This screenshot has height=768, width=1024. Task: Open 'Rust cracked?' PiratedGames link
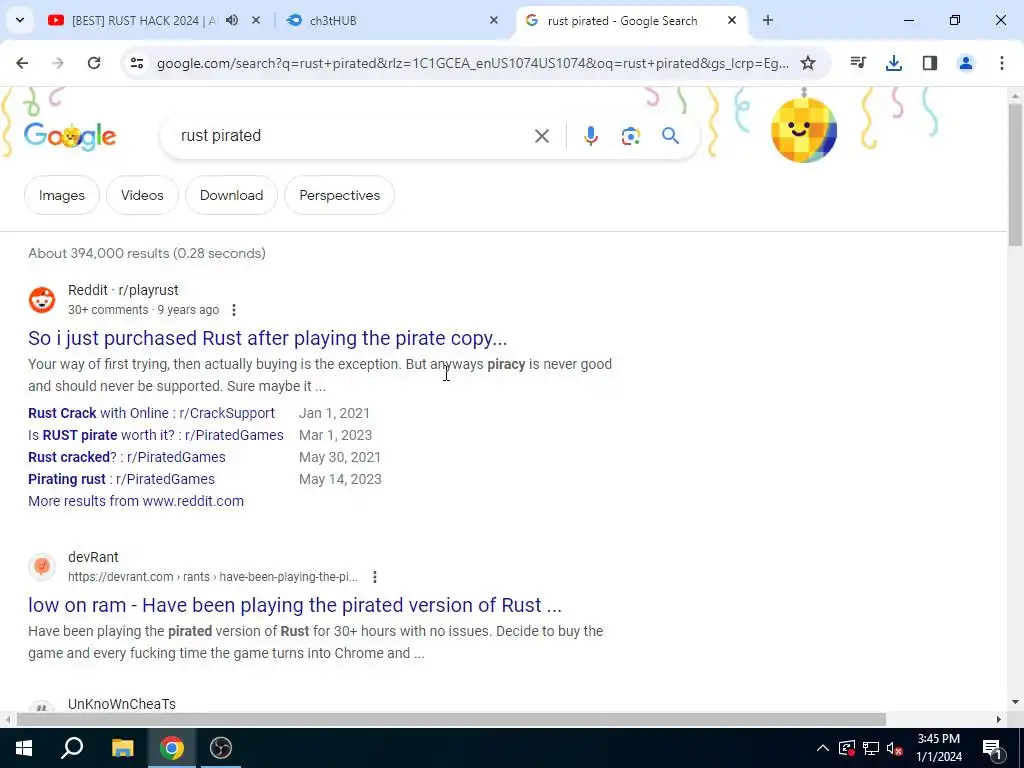127,457
